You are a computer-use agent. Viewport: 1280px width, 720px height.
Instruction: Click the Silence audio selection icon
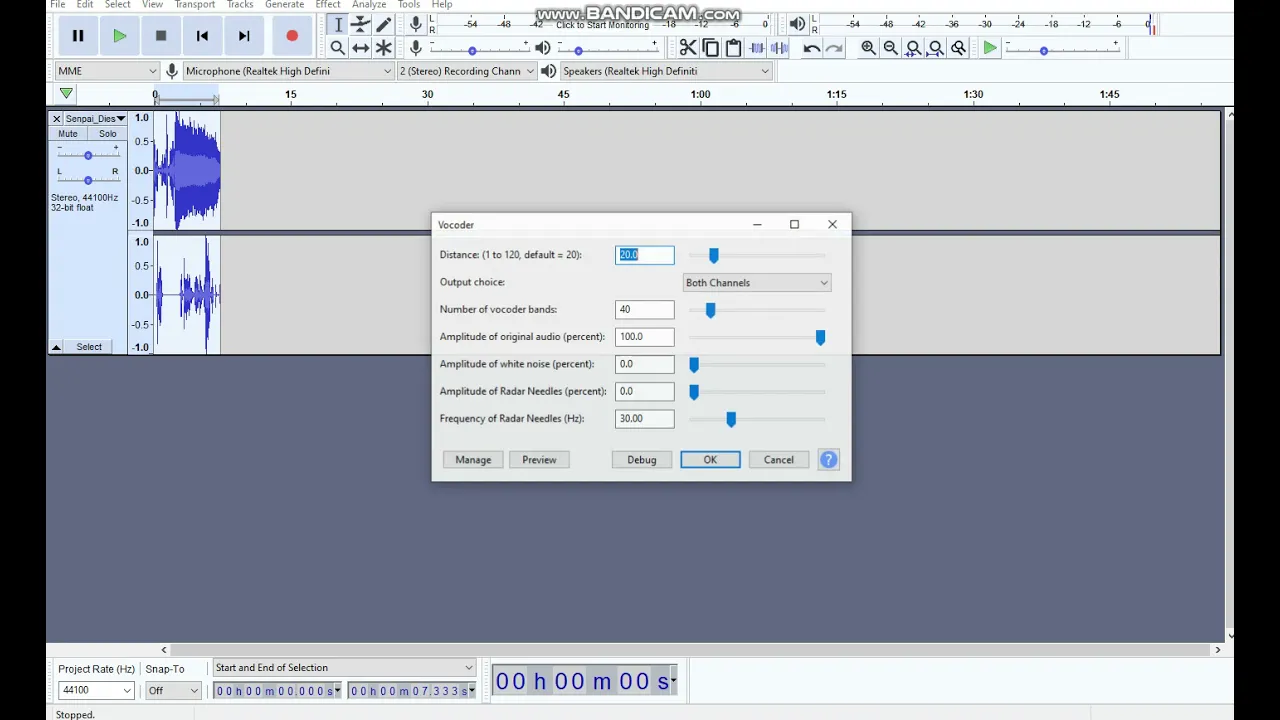[x=780, y=47]
